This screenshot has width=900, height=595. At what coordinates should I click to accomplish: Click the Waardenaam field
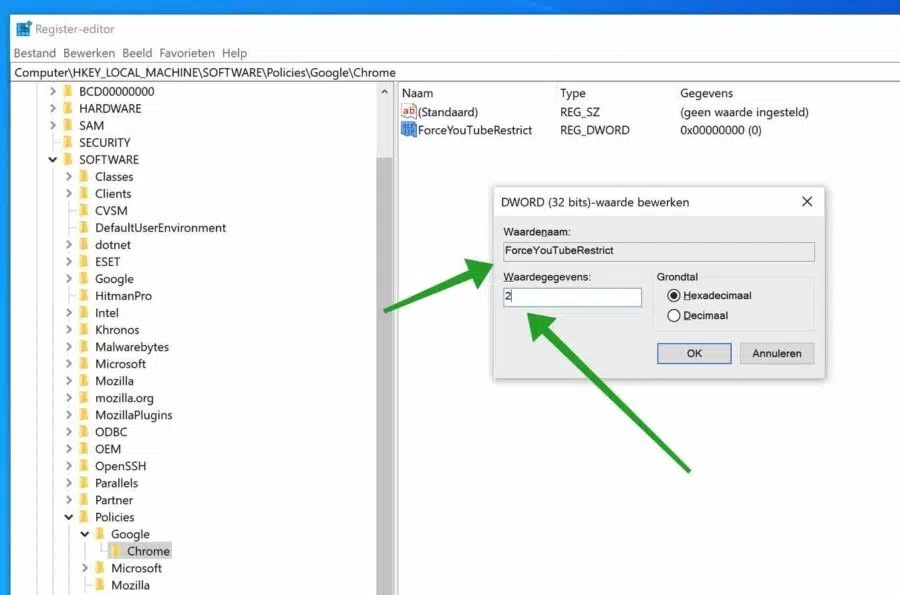[658, 251]
